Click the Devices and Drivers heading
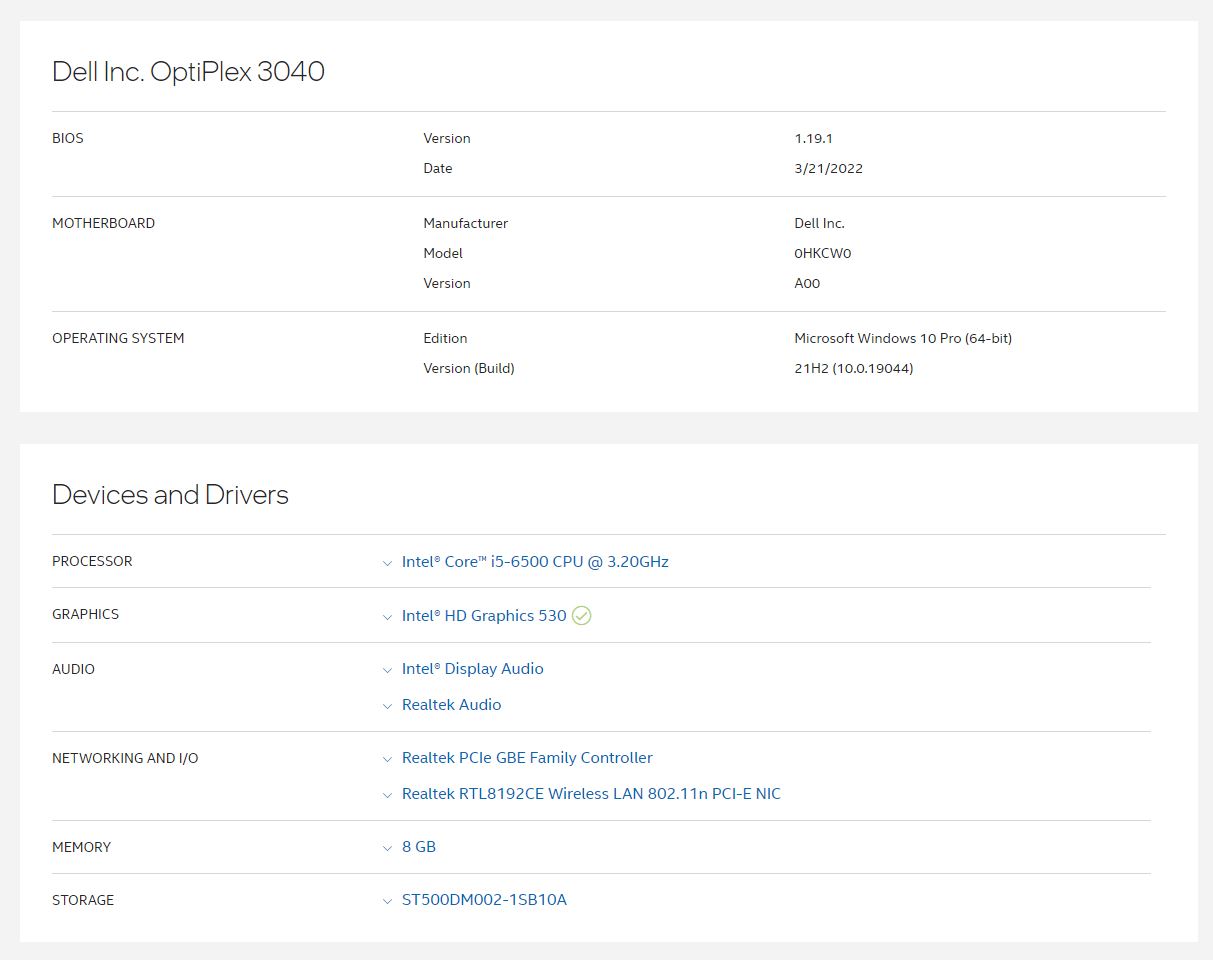The image size is (1213, 960). [x=170, y=495]
